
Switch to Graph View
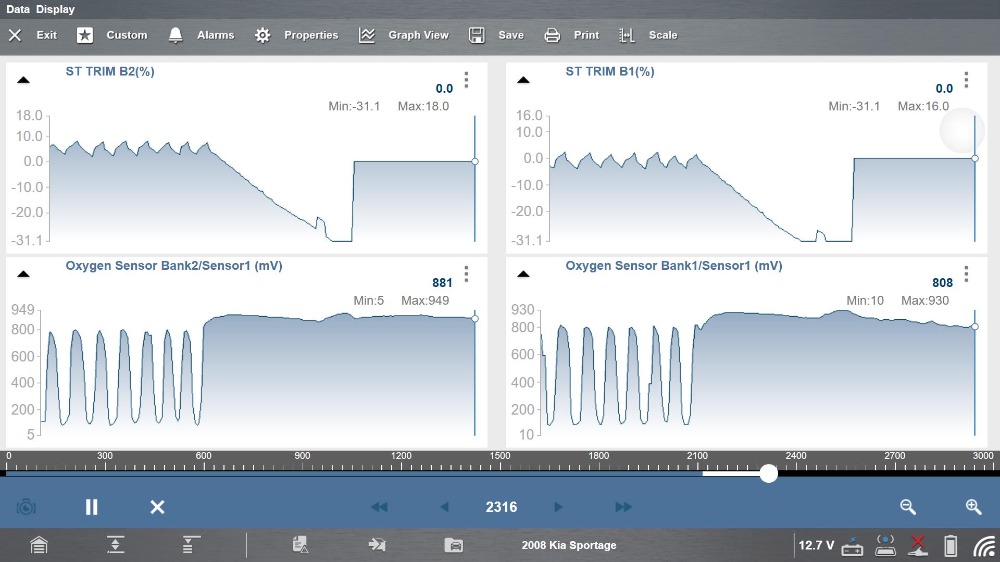tap(404, 35)
